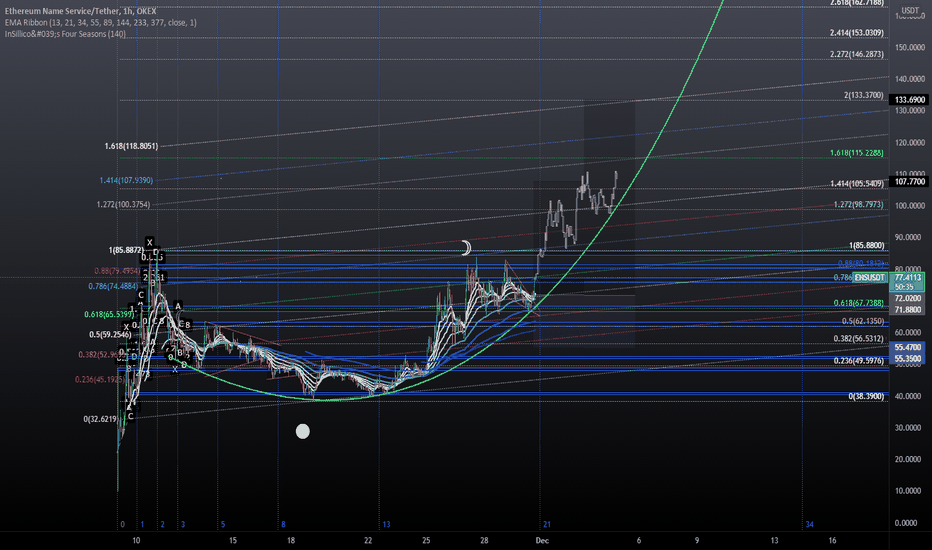Click the 71.8800 price axis tag
This screenshot has height=550, width=932.
[x=908, y=310]
